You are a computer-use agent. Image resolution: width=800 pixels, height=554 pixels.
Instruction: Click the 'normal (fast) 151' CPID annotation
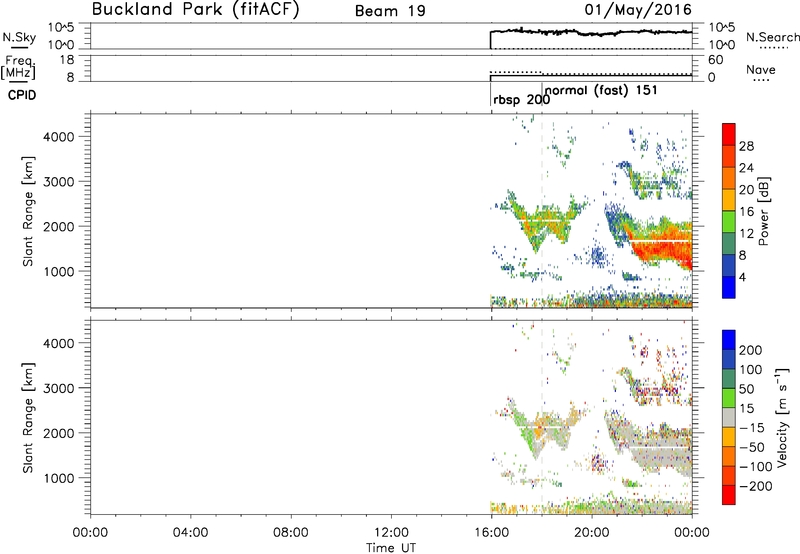(x=601, y=91)
